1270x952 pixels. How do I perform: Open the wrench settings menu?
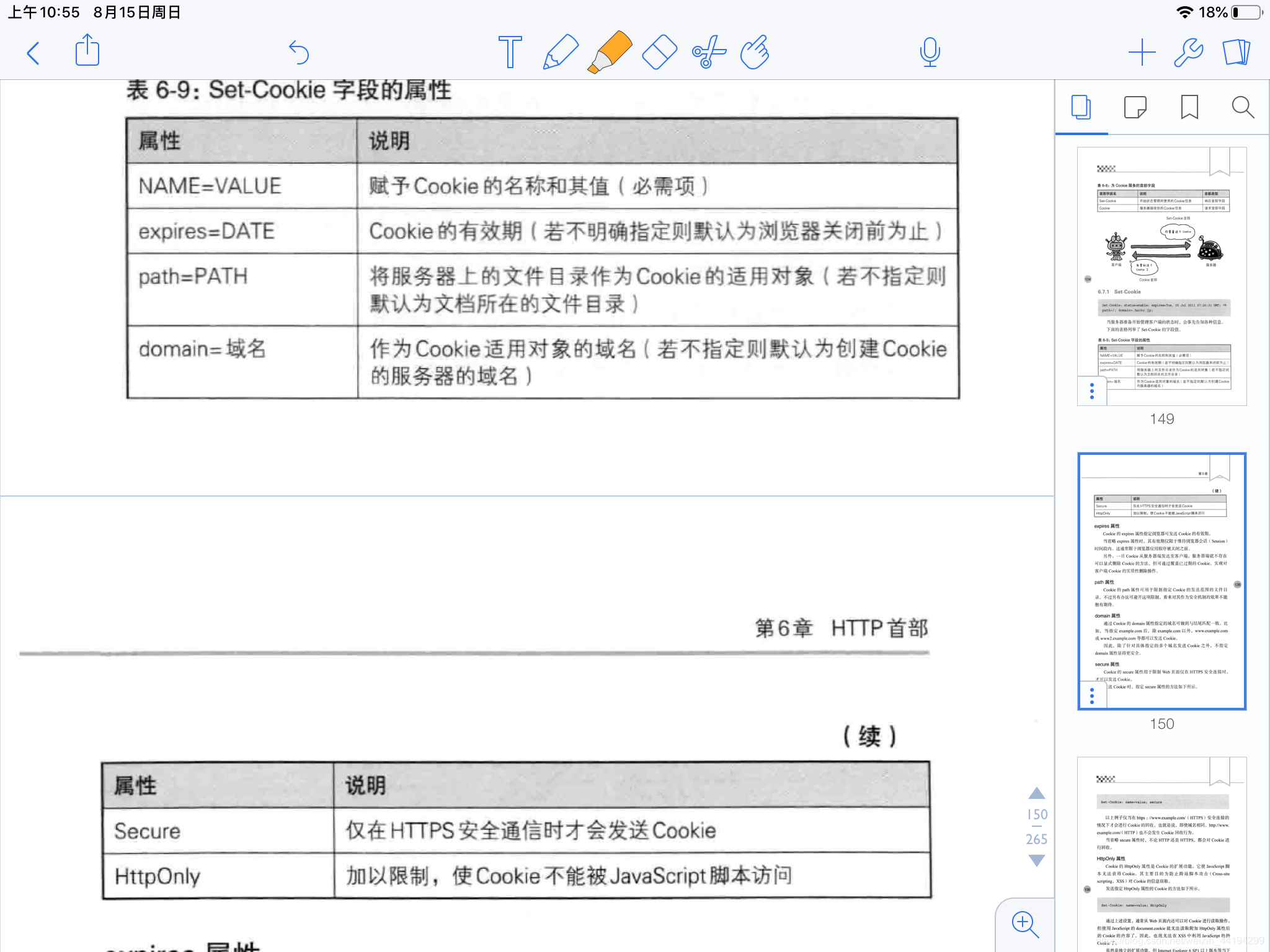[1189, 52]
